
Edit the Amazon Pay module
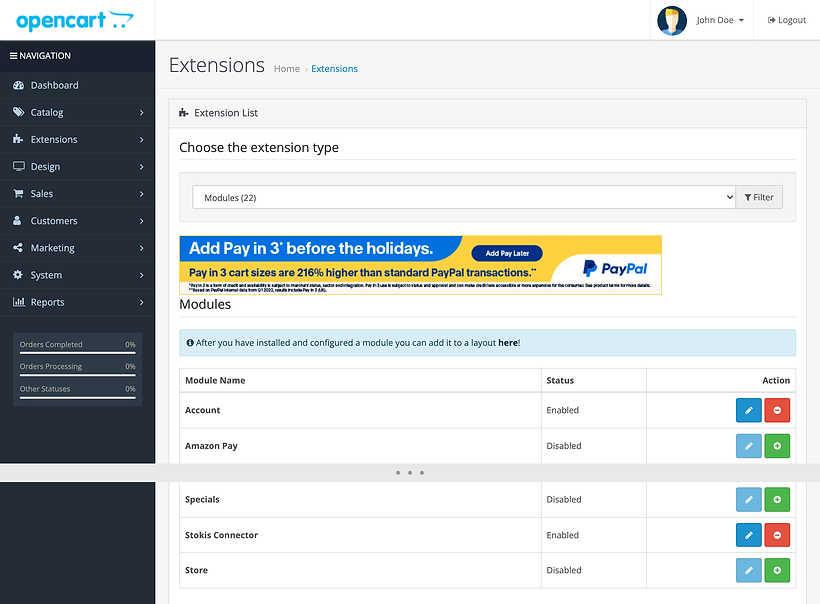[x=748, y=446]
